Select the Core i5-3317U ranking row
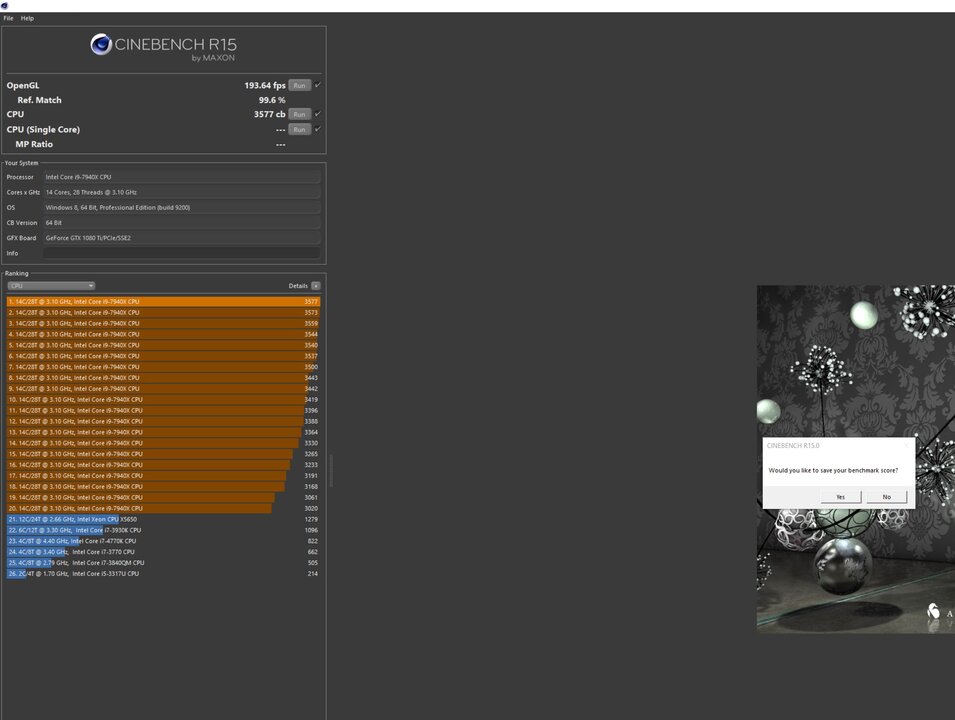Screen dimensions: 955x720 (163, 574)
